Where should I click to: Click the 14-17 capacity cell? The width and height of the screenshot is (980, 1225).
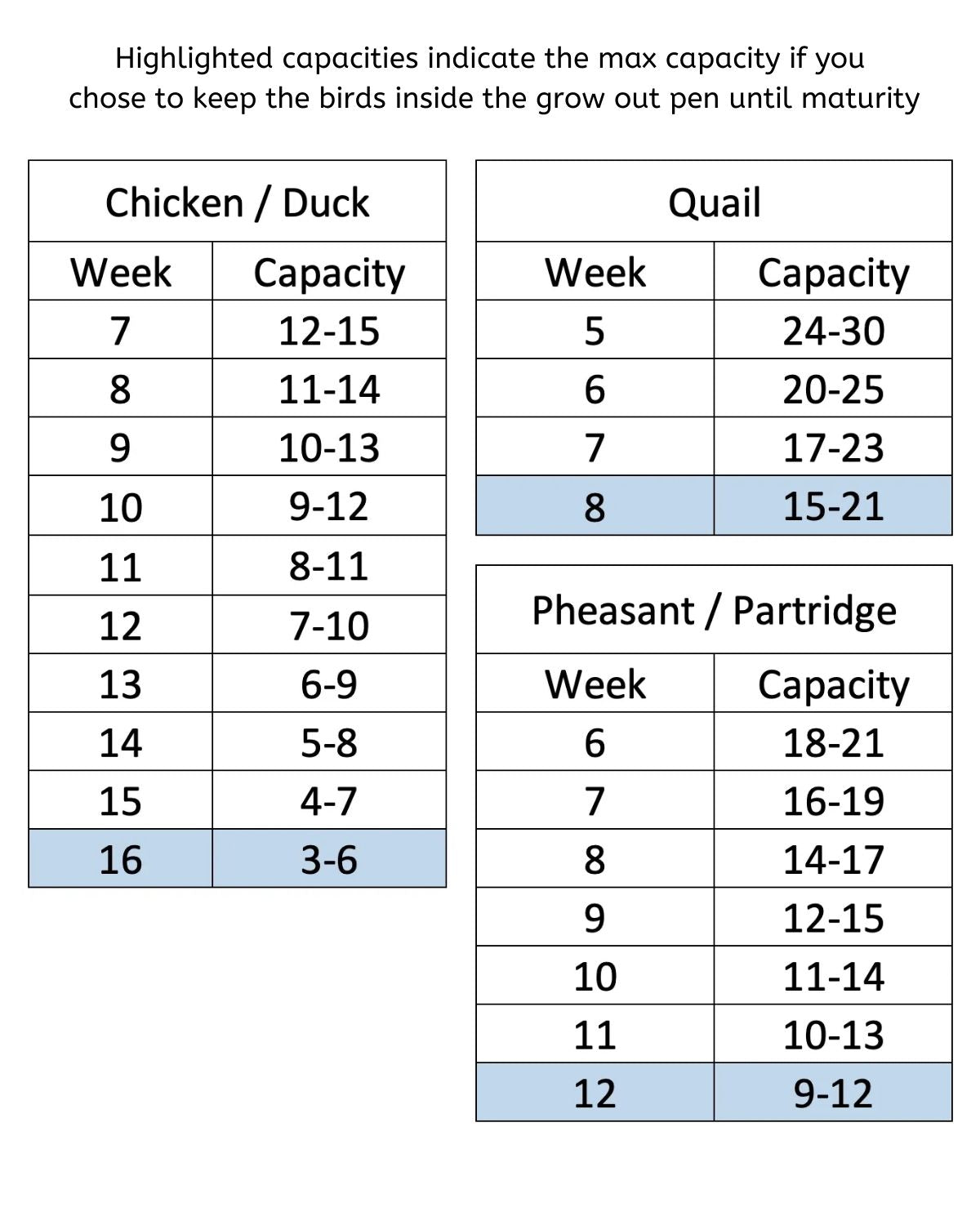coord(833,859)
